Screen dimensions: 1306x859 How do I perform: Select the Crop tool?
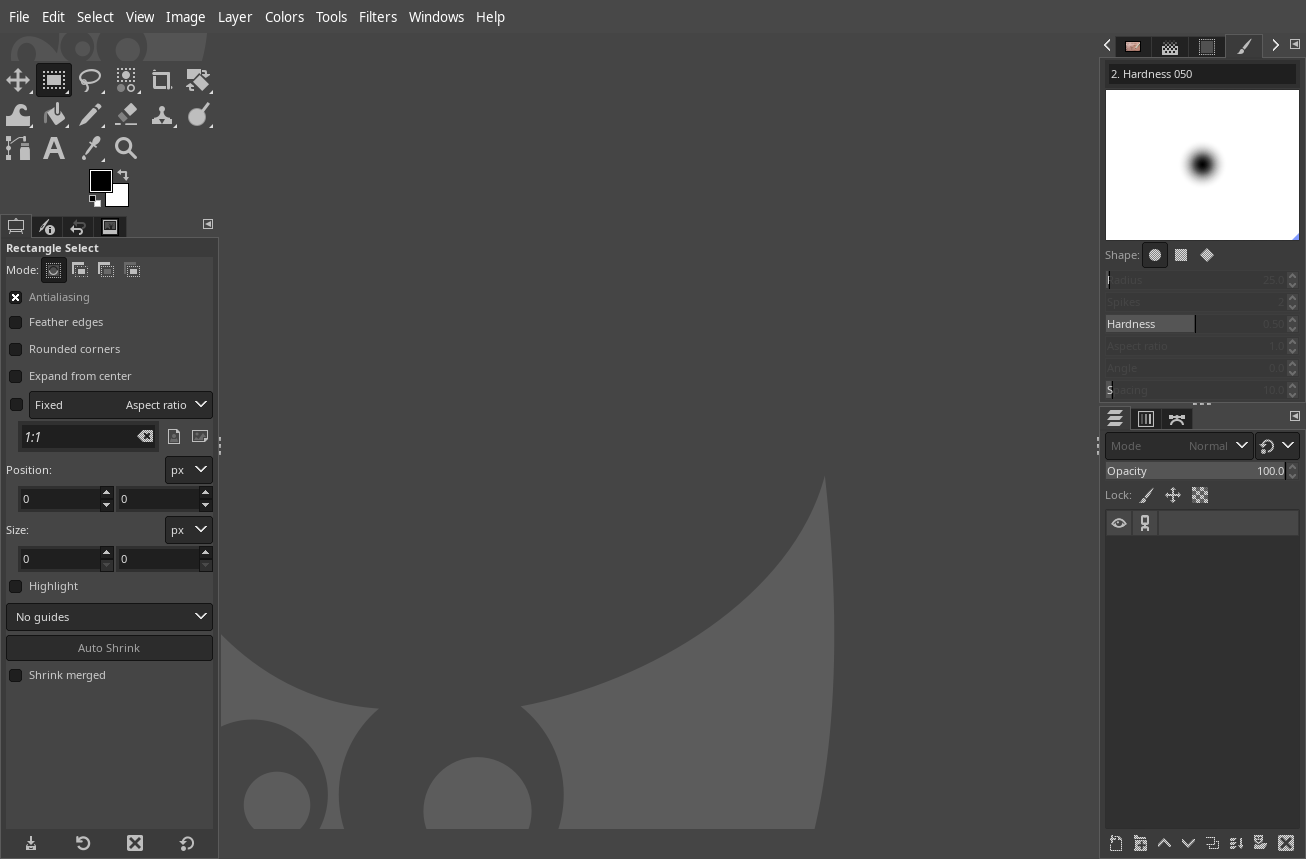coord(162,80)
